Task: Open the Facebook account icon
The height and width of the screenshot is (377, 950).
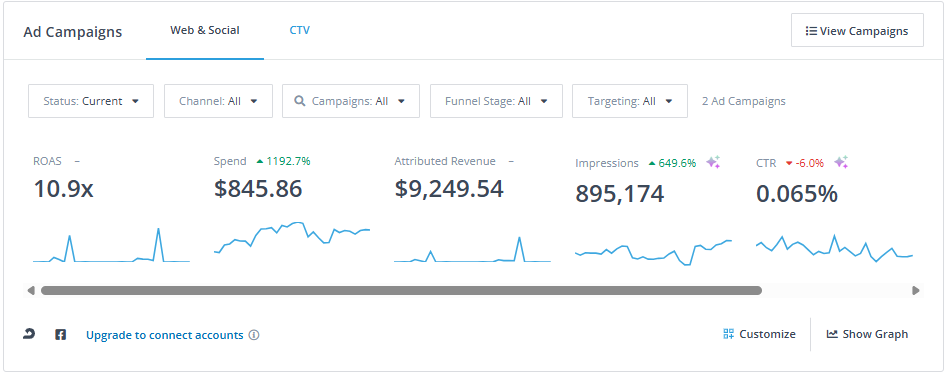Action: coord(61,334)
